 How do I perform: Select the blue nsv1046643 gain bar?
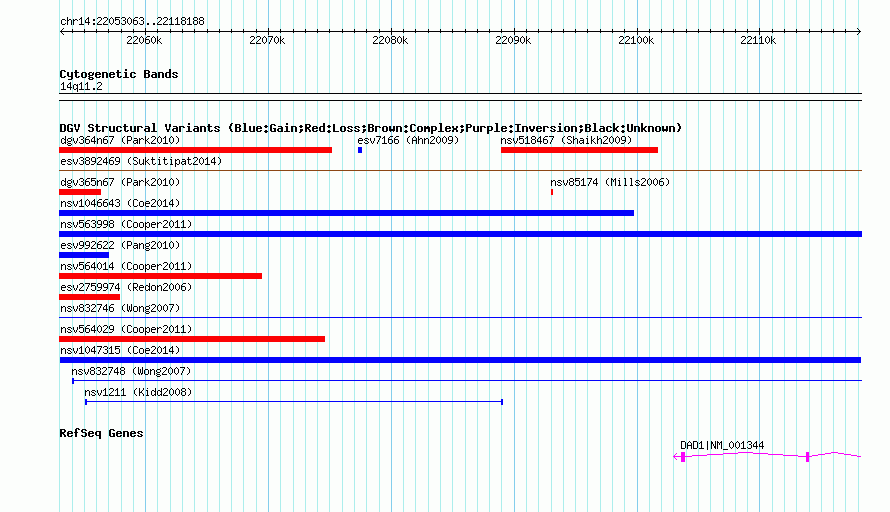click(x=346, y=213)
